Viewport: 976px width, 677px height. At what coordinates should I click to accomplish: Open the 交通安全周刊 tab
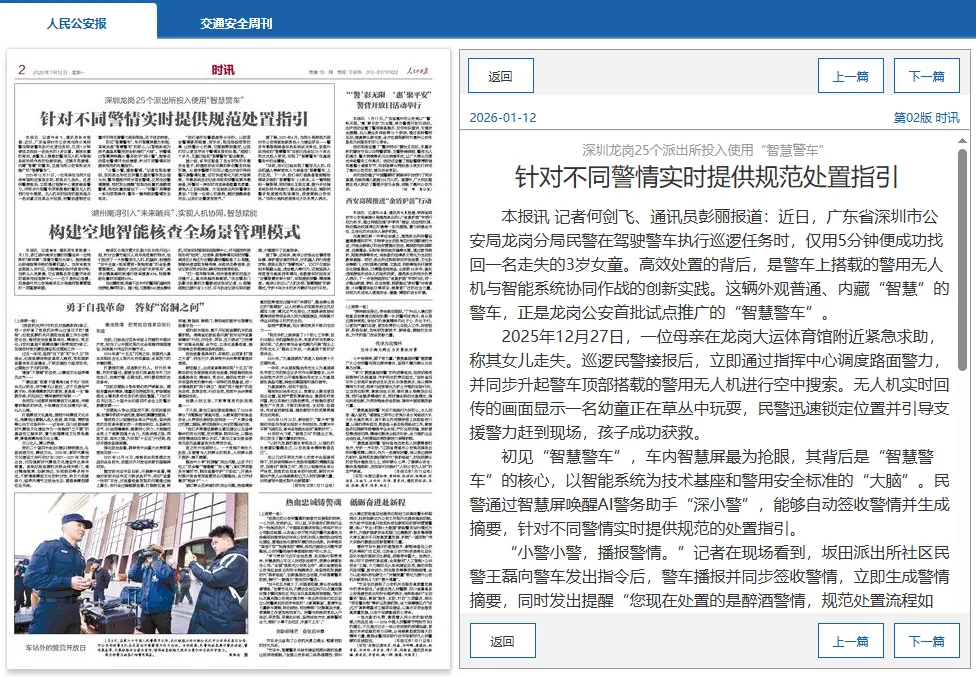coord(236,22)
